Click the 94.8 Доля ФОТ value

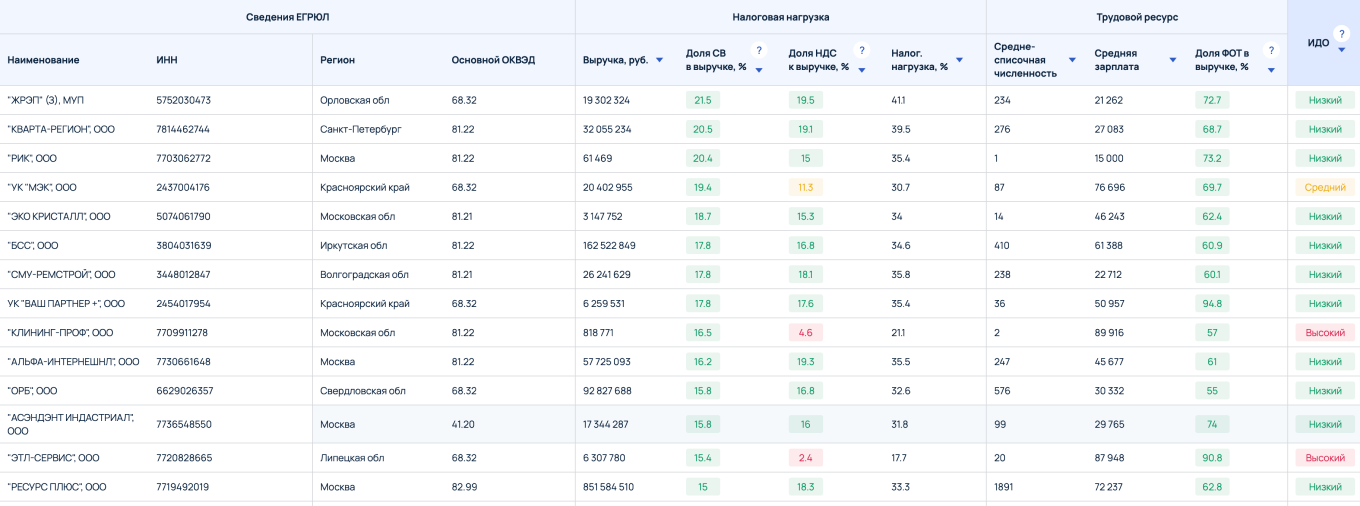point(1212,303)
